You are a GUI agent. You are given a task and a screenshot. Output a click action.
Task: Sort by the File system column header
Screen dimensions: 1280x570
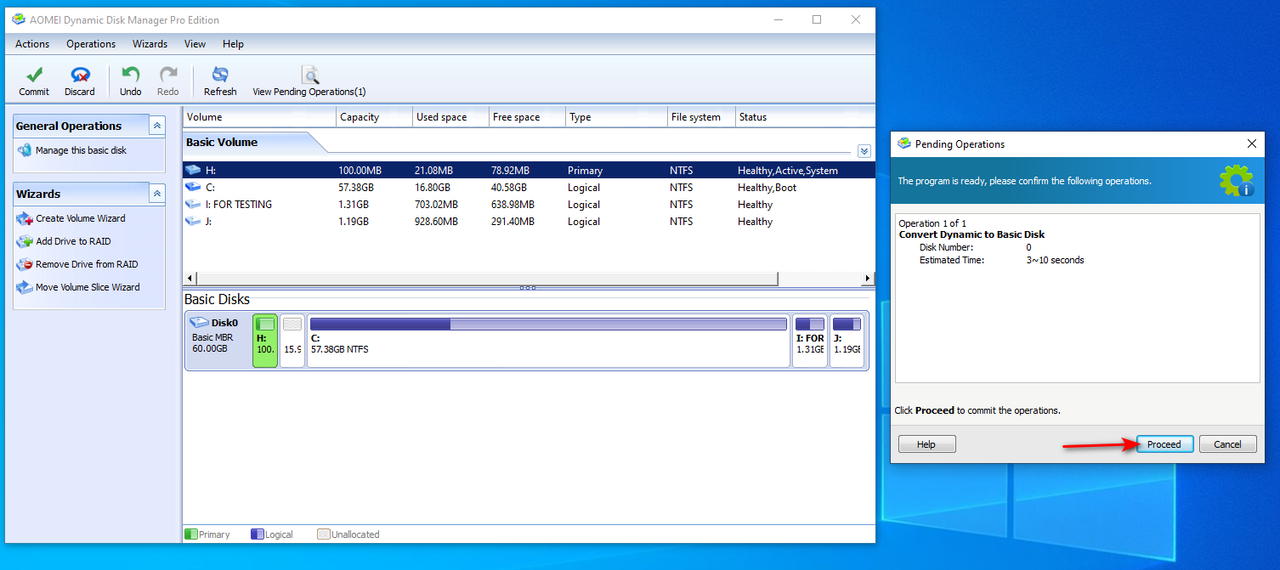point(702,117)
